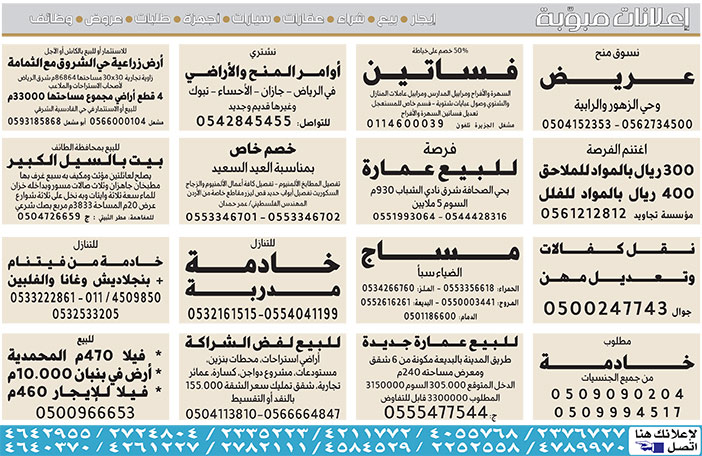Click the للبيع لفض الشراكة headline
The height and width of the screenshot is (456, 702).
click(262, 343)
